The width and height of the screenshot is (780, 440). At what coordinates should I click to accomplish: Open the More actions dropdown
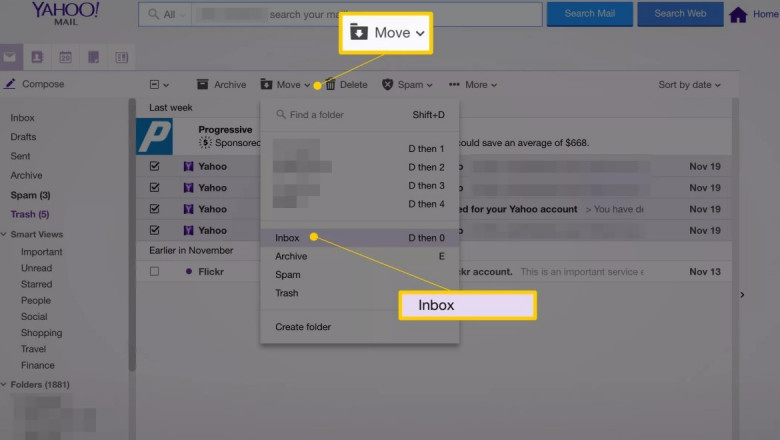(473, 85)
